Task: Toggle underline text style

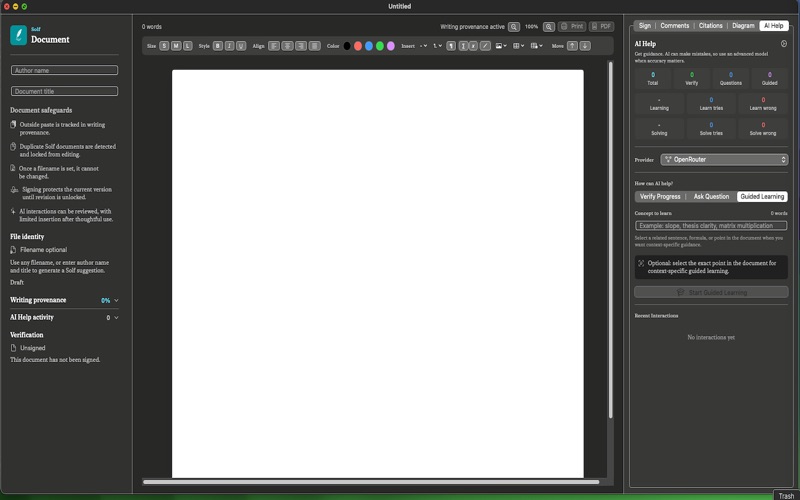Action: 241,46
